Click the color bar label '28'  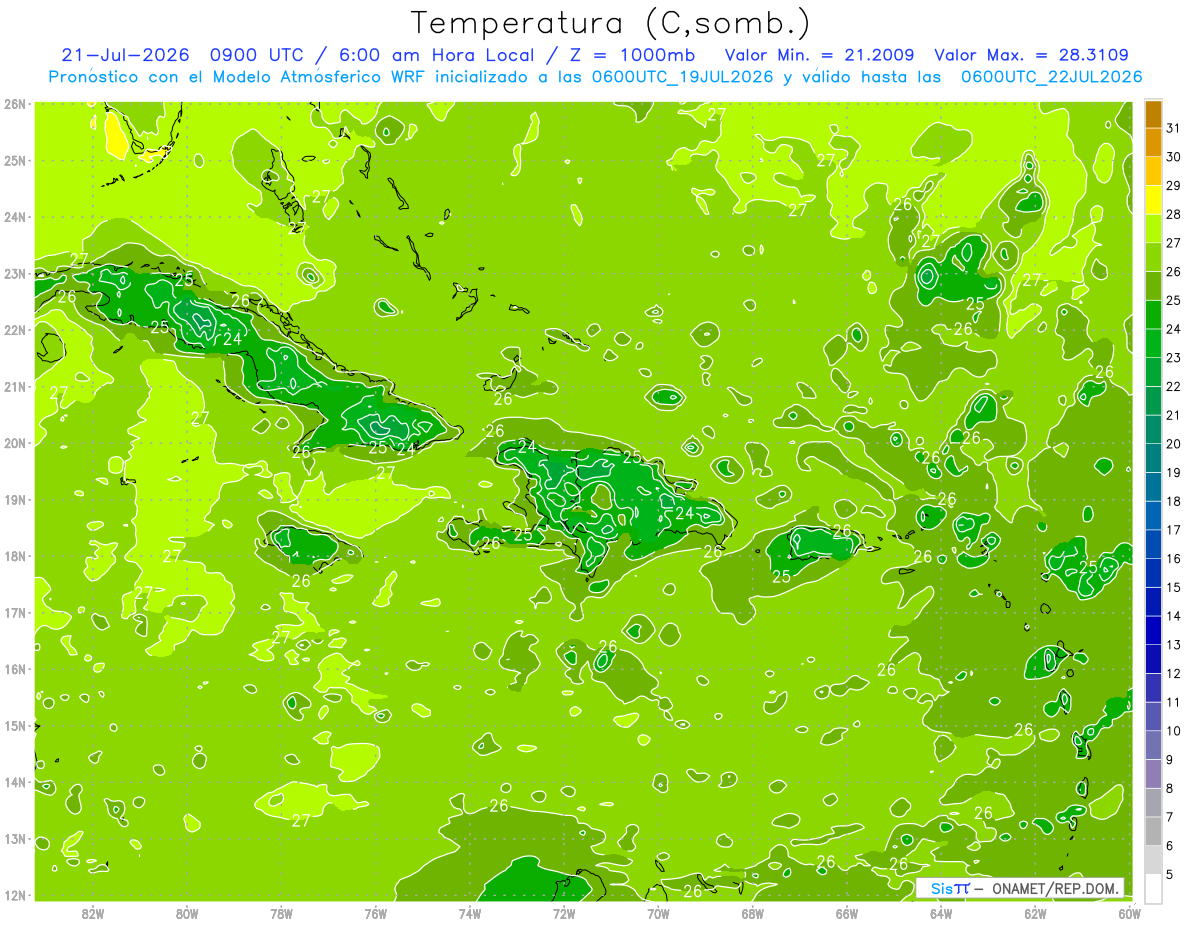pyautogui.click(x=1174, y=214)
